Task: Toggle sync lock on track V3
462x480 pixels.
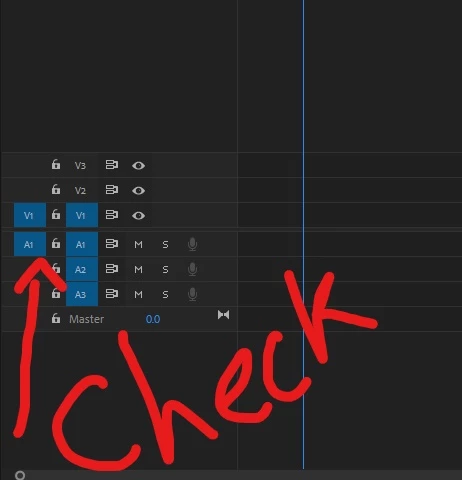Action: click(112, 165)
